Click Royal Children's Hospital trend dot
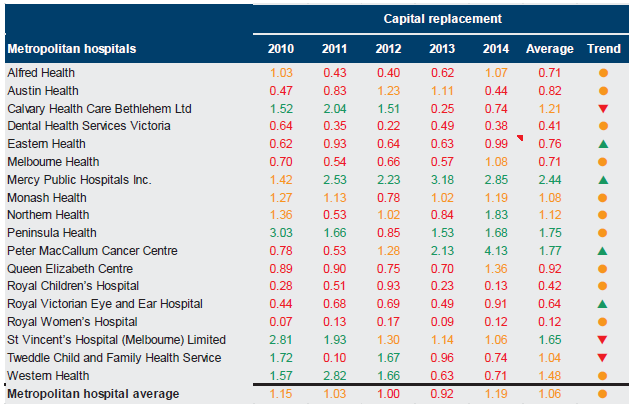 (x=603, y=286)
